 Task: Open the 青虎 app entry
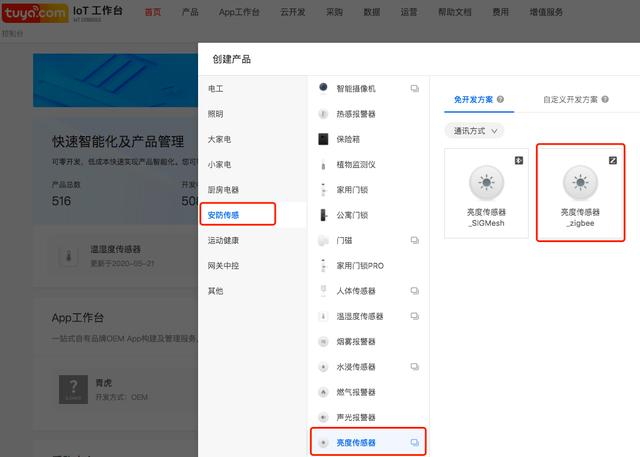104,383
